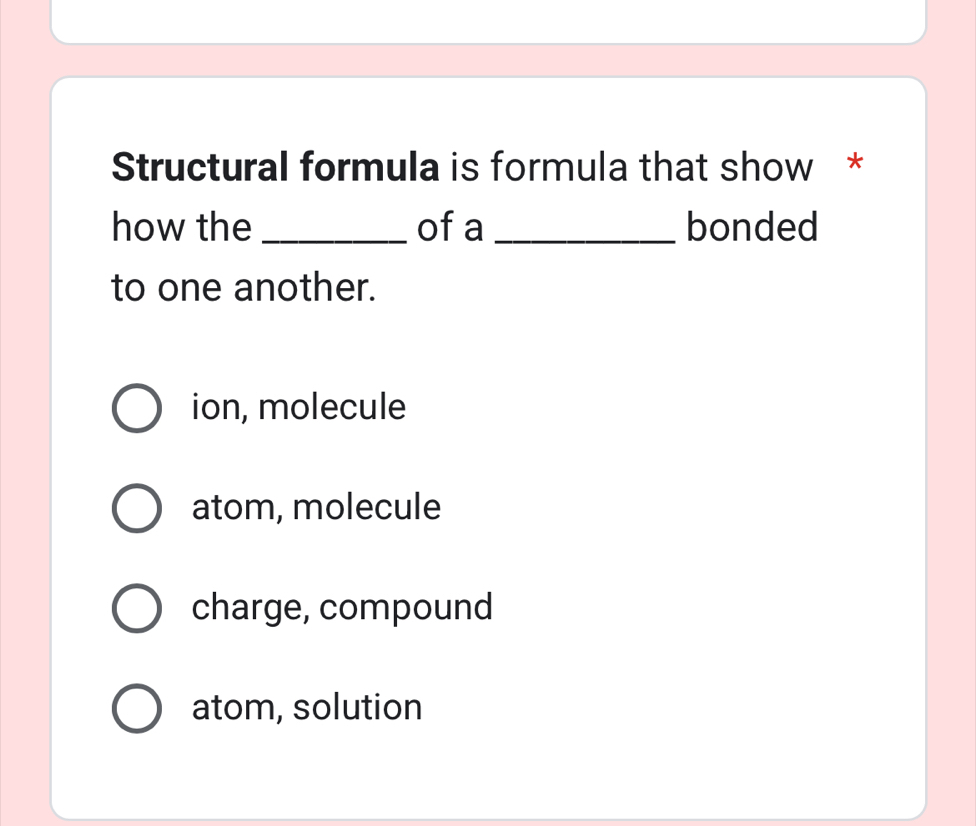Mark the "atom, solution" radio button
The height and width of the screenshot is (826, 976).
135,708
